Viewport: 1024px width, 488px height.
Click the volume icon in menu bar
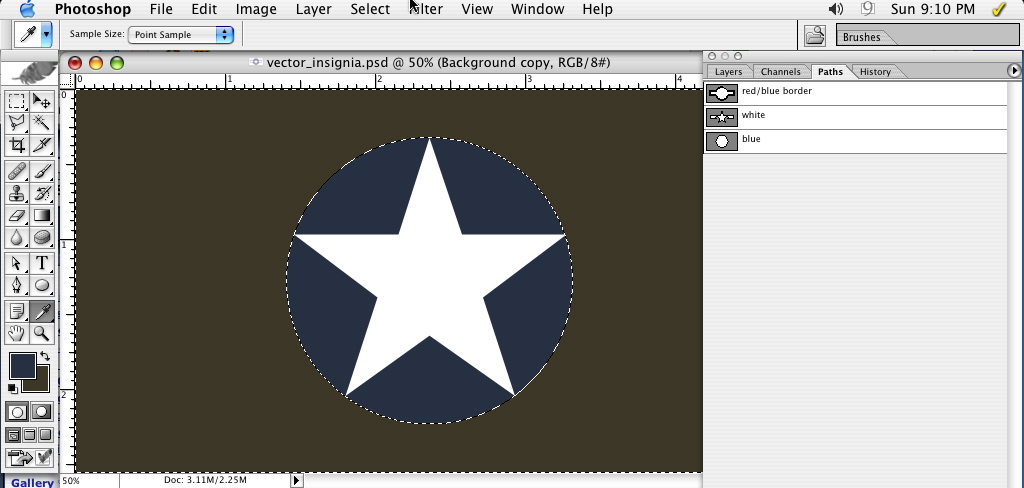click(835, 9)
